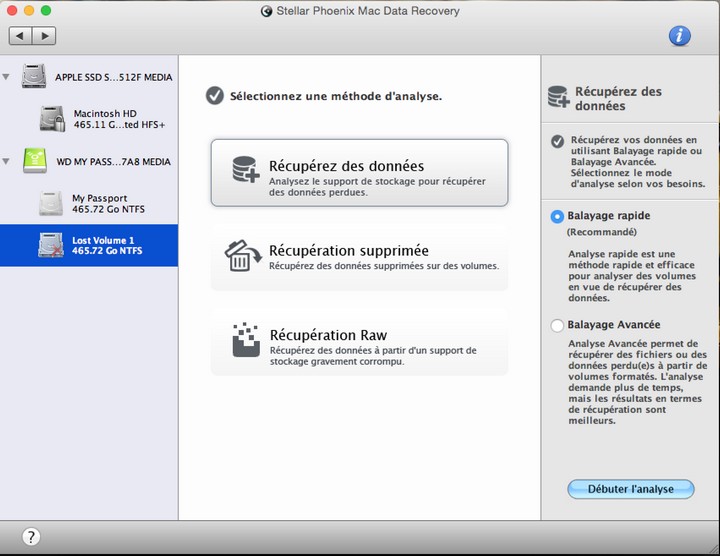The width and height of the screenshot is (720, 556).
Task: Collapse the APPLE SSD drive tree
Action: click(x=6, y=77)
